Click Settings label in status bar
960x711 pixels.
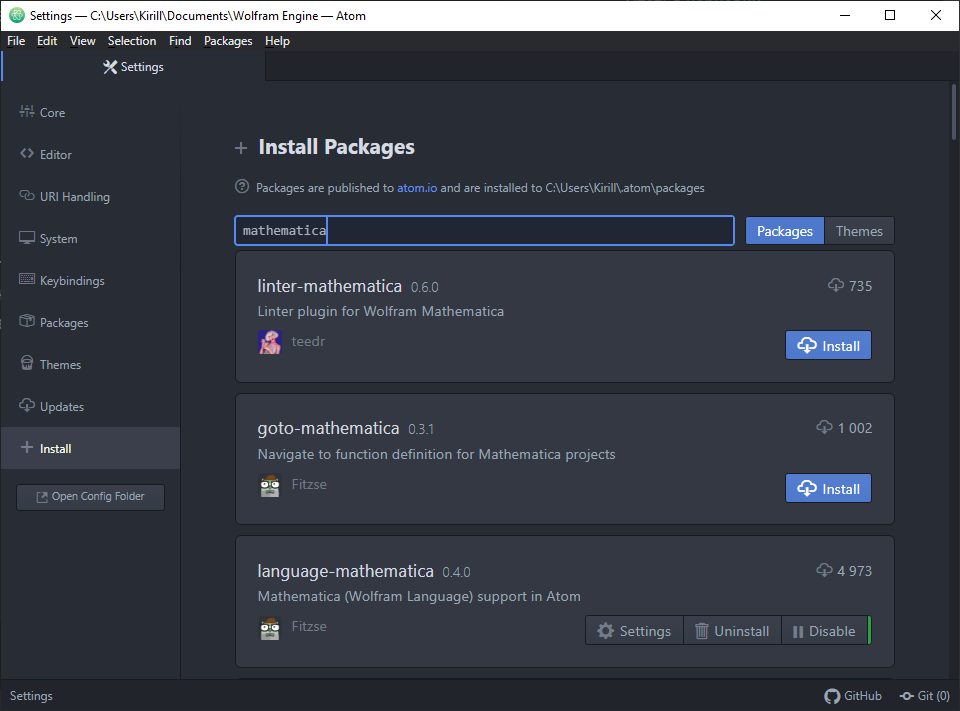pos(31,696)
